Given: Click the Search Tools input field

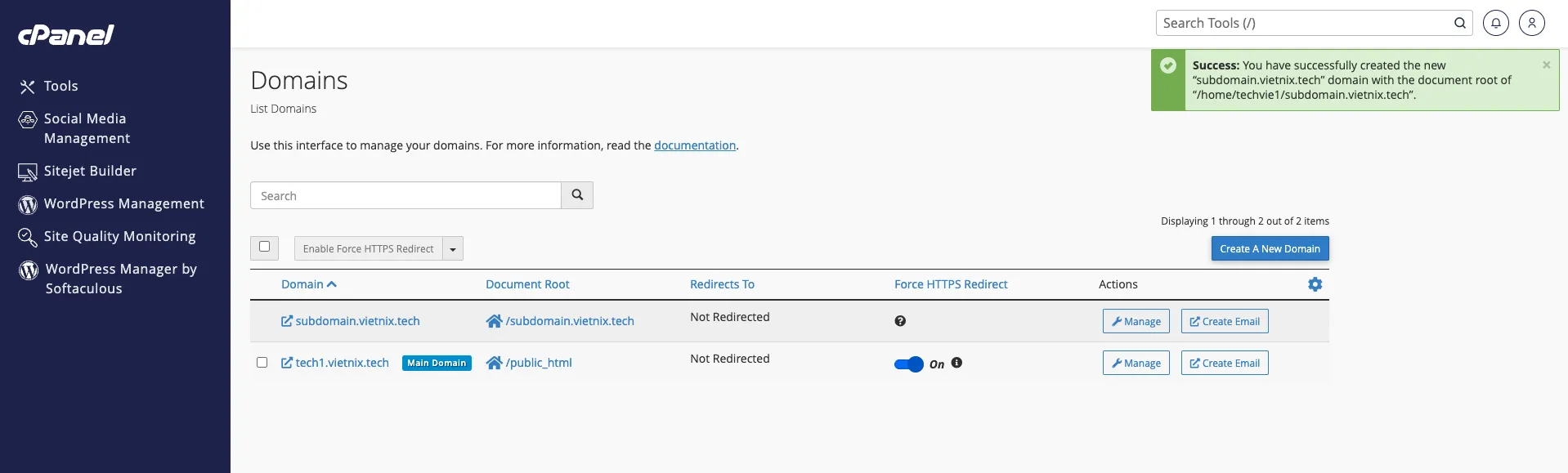Looking at the screenshot, I should tap(1304, 23).
